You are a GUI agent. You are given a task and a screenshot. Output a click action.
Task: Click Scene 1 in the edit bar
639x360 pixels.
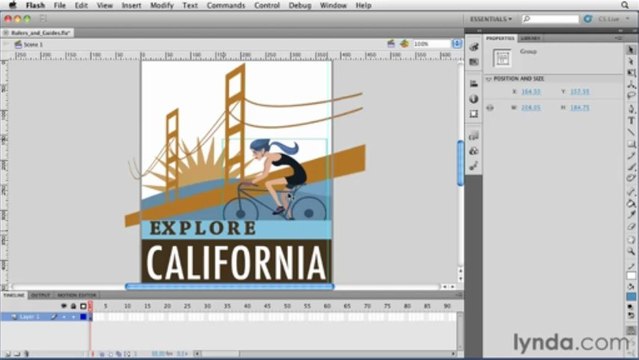33,44
